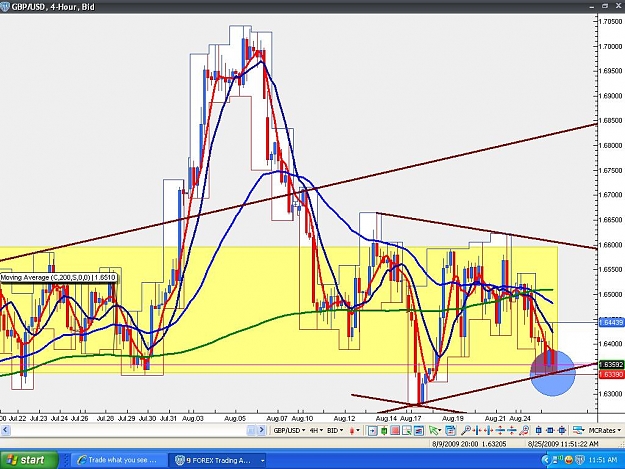Select the green arrow pointer tool
The width and height of the screenshot is (625, 469).
pyautogui.click(x=434, y=430)
